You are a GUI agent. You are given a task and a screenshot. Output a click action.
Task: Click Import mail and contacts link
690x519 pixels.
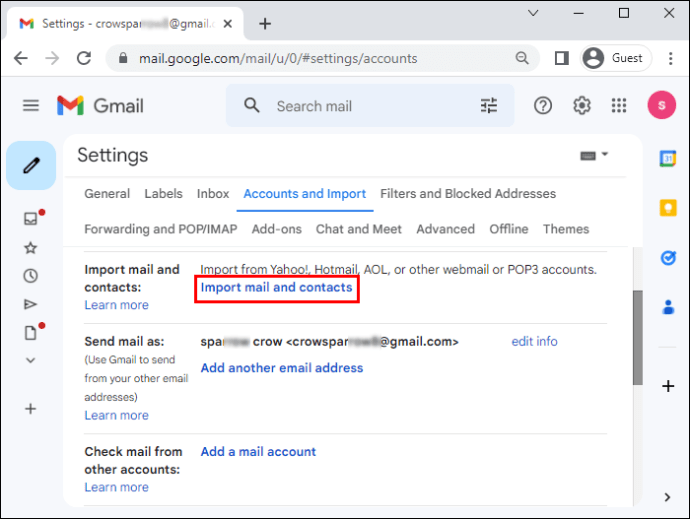click(x=276, y=287)
